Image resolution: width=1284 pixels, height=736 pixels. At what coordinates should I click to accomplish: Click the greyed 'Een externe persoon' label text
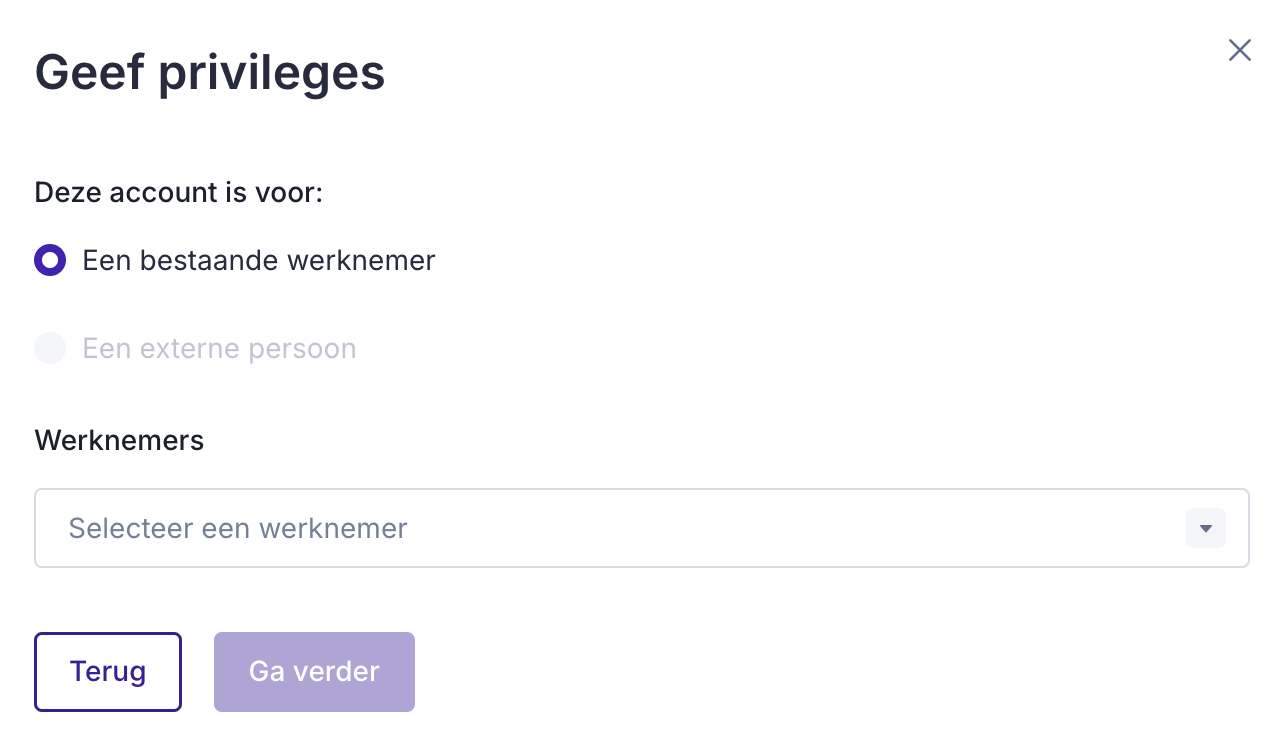click(x=219, y=349)
